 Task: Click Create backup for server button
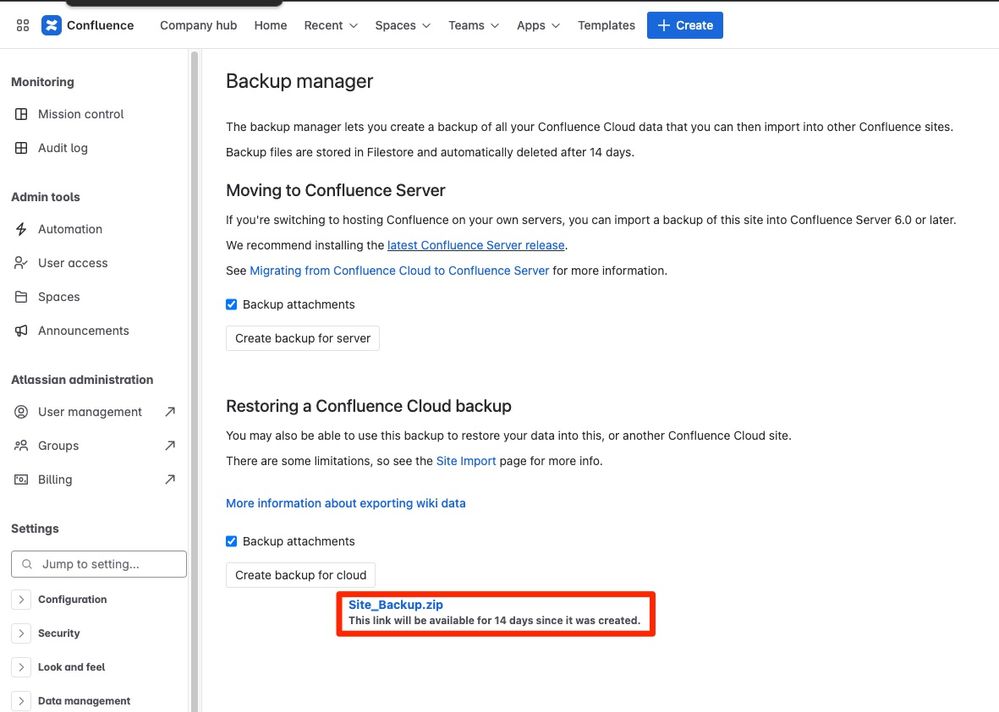click(x=303, y=338)
